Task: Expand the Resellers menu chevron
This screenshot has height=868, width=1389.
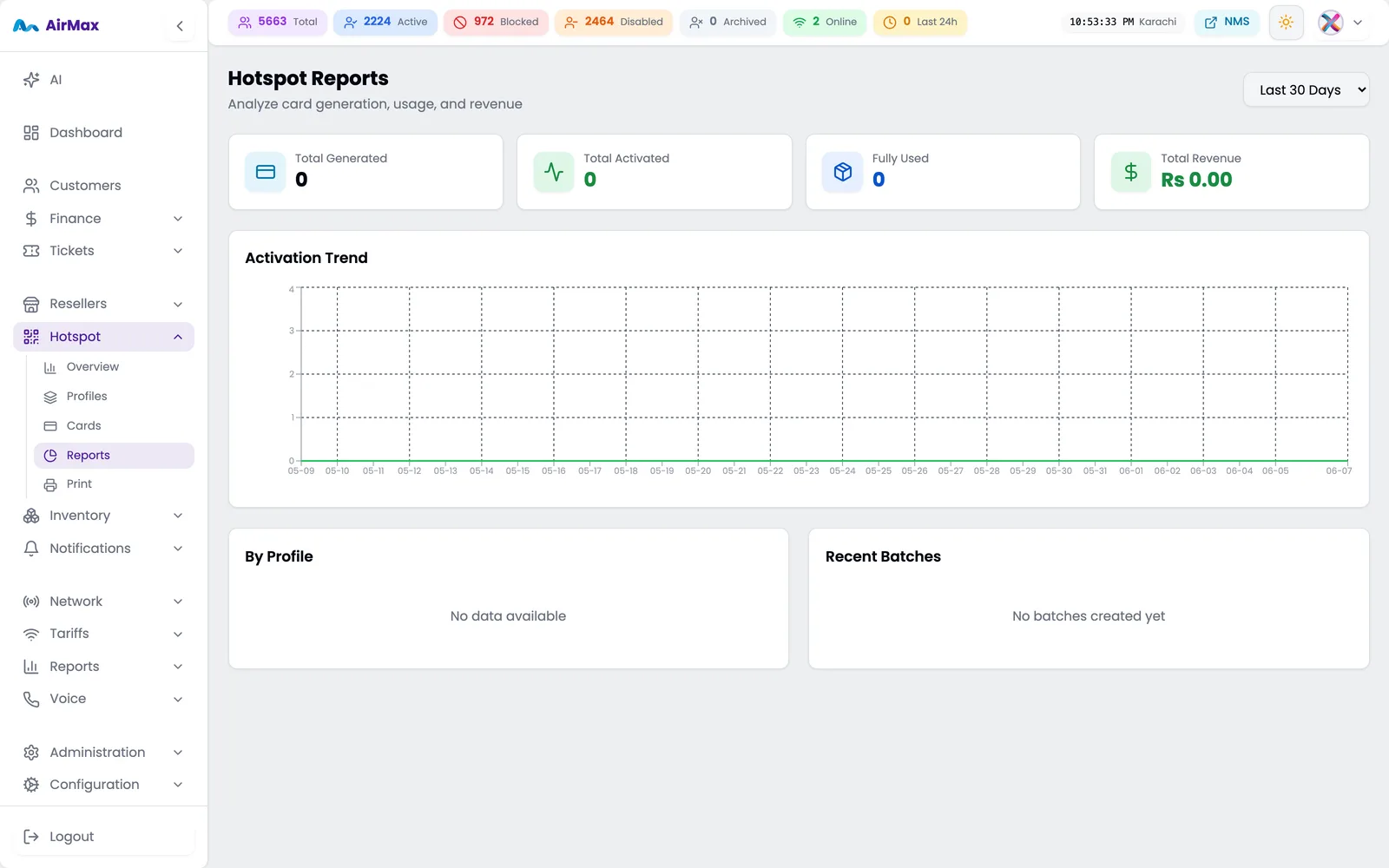Action: 178,304
